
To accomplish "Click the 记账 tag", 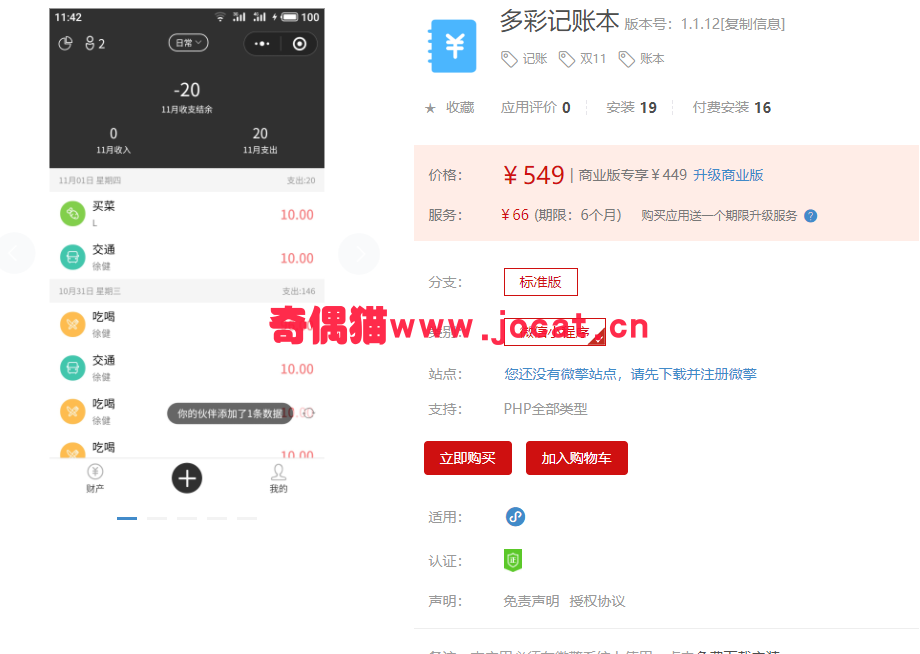I will 524,59.
